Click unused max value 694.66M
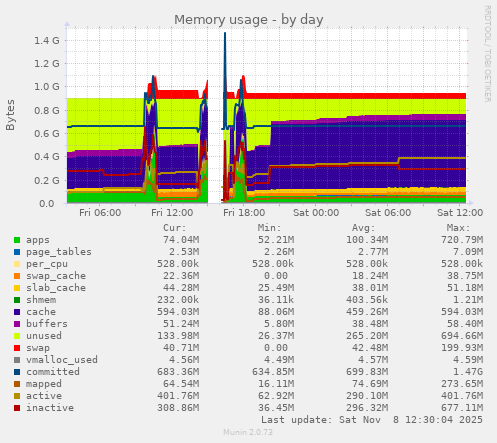 coord(462,336)
